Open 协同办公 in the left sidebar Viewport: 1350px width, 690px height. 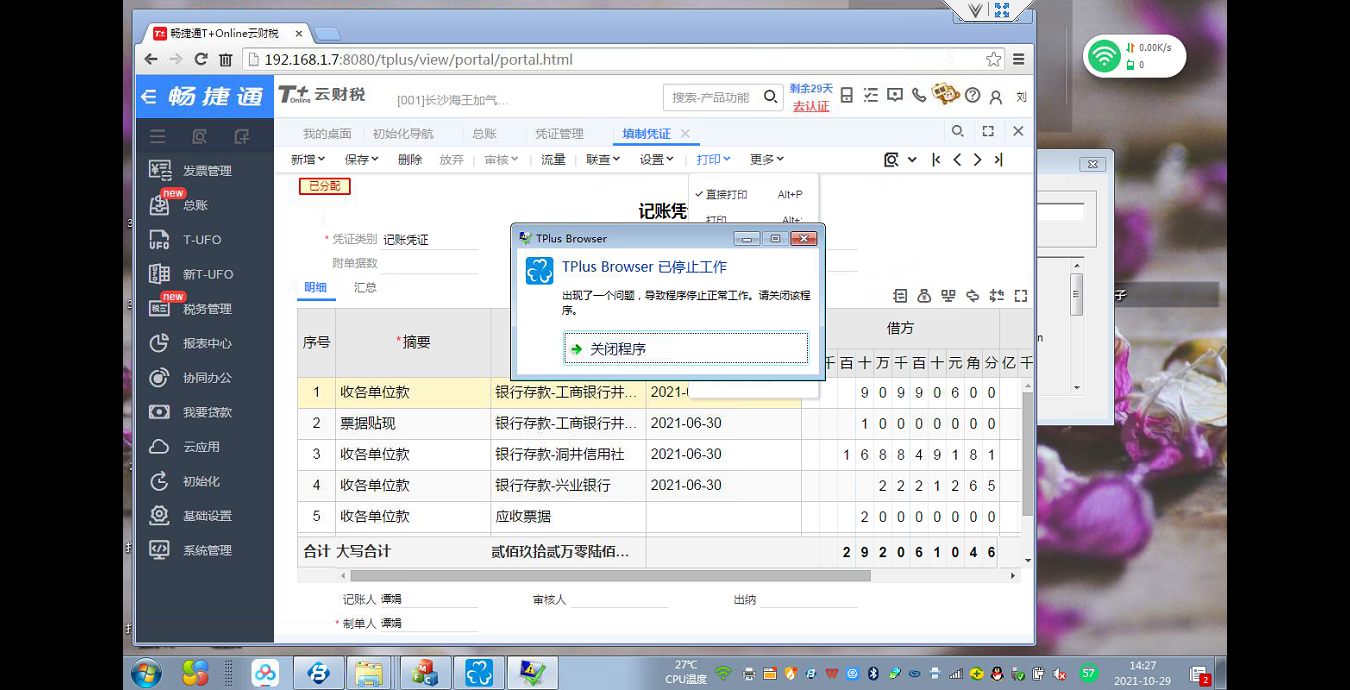[205, 378]
